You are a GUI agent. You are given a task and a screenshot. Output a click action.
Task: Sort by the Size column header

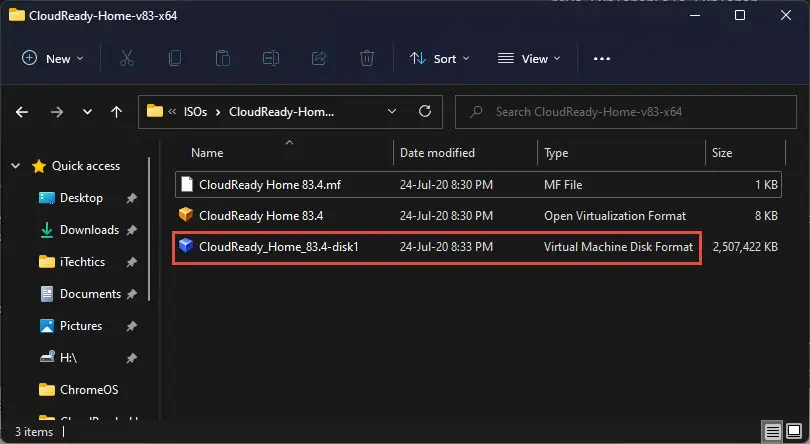tap(722, 153)
